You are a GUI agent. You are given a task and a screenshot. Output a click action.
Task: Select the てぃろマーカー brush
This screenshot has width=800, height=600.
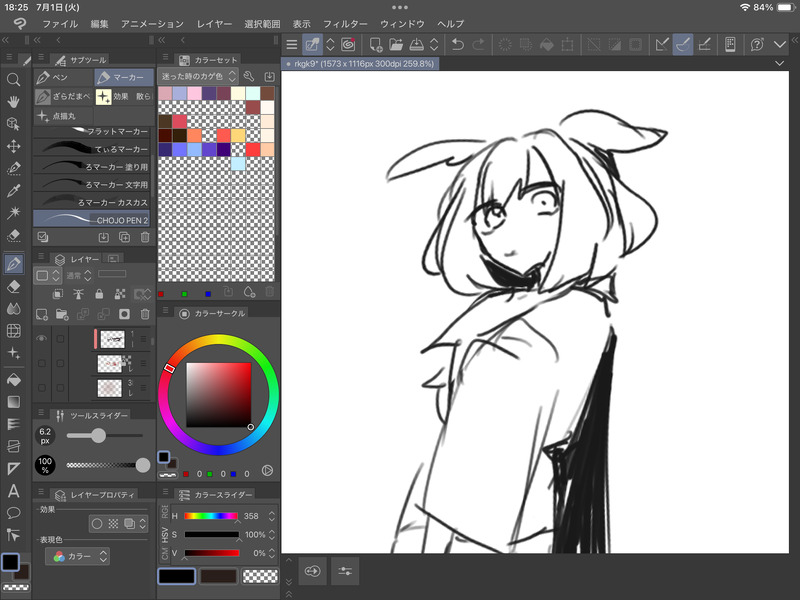click(92, 149)
